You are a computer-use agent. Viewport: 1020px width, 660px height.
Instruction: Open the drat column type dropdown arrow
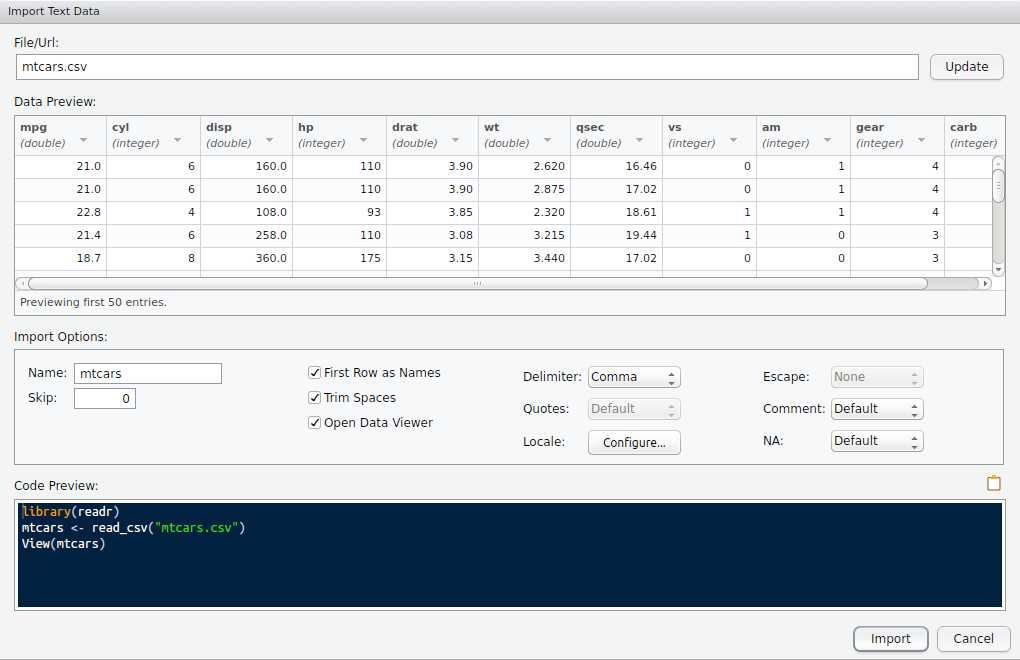[x=455, y=141]
